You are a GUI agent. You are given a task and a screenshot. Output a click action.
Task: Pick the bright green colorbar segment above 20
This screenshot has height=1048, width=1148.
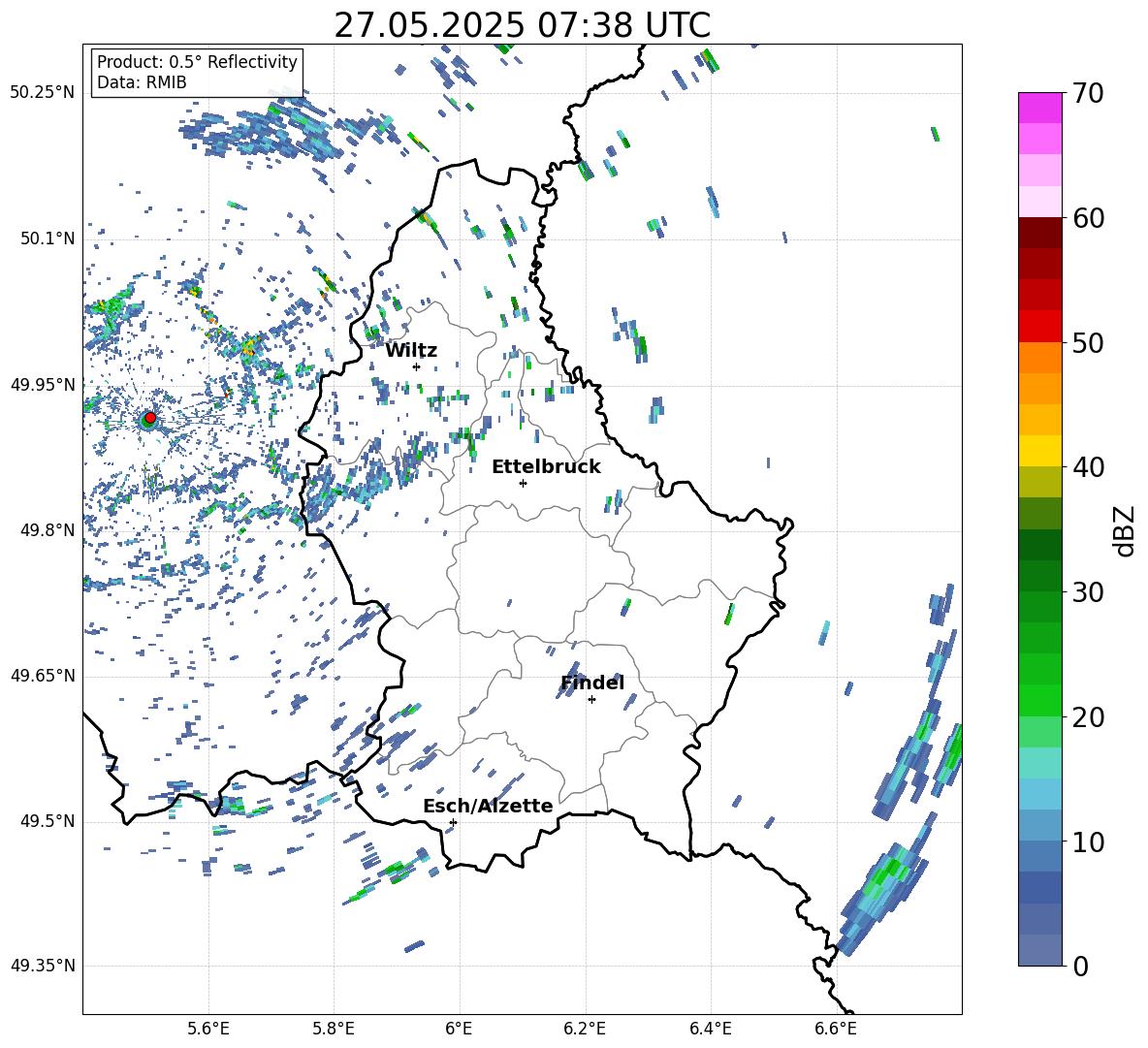(x=1039, y=700)
